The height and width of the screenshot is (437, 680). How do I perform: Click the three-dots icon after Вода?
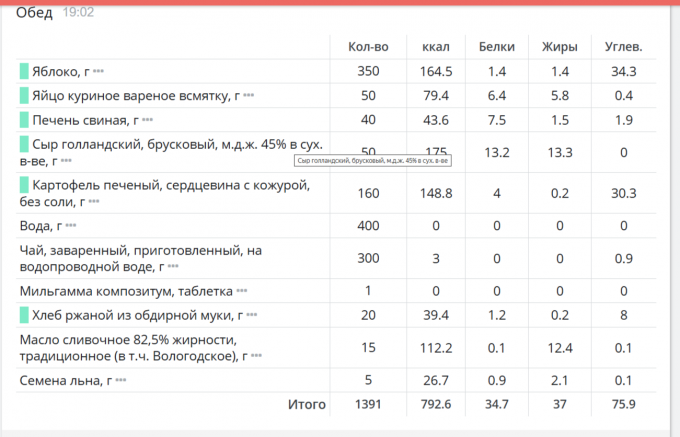70,227
